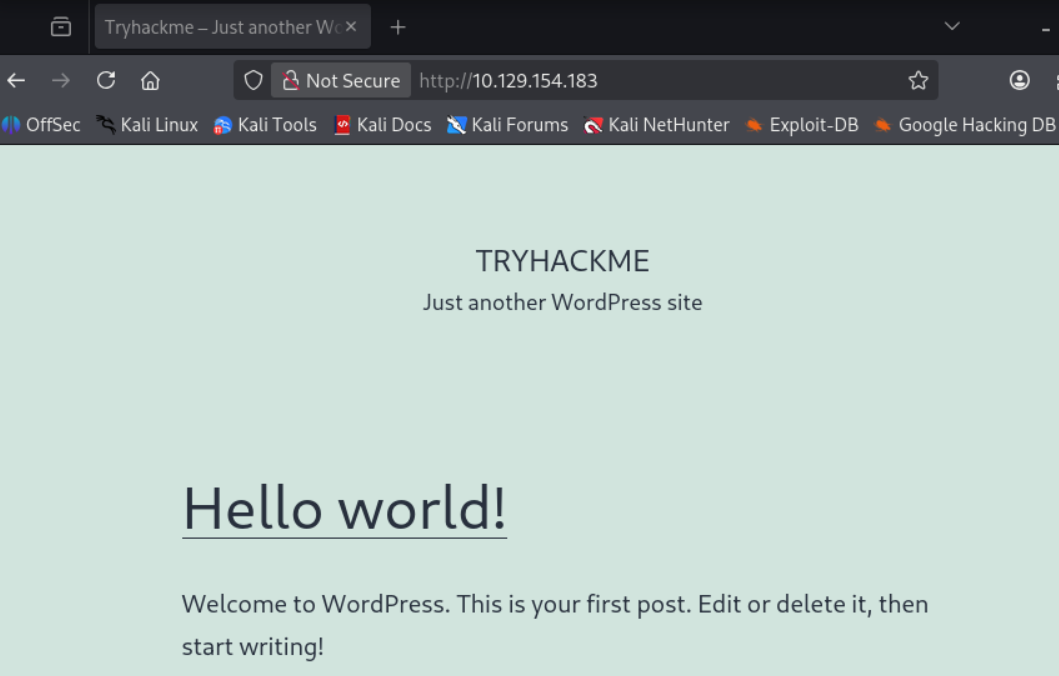The height and width of the screenshot is (676, 1059).
Task: Open the Kali NetHunter bookmark
Action: (657, 125)
